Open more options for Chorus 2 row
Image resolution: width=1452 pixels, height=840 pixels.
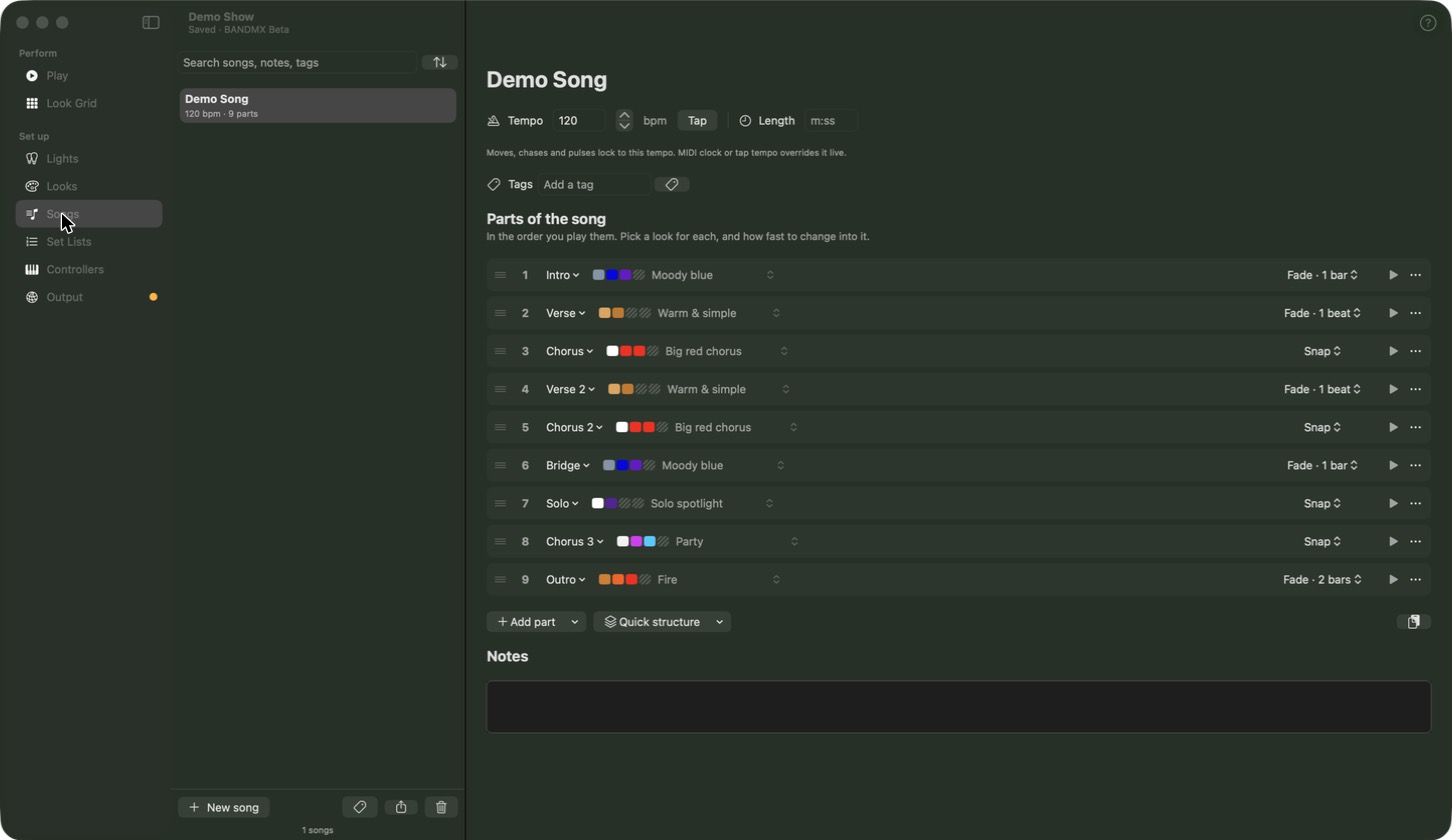[x=1416, y=427]
